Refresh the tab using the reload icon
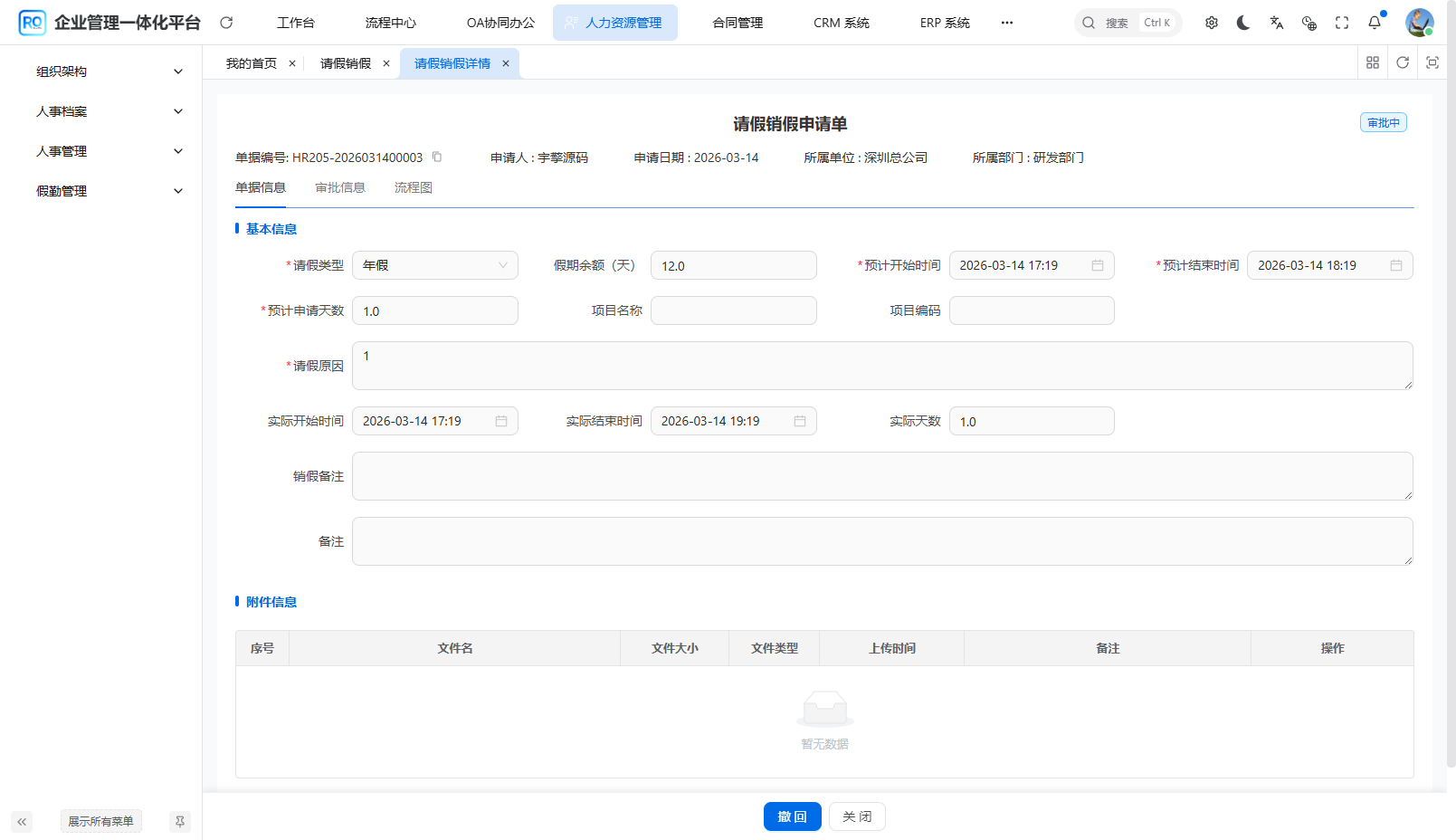Viewport: 1456px width, 840px height. click(1403, 62)
